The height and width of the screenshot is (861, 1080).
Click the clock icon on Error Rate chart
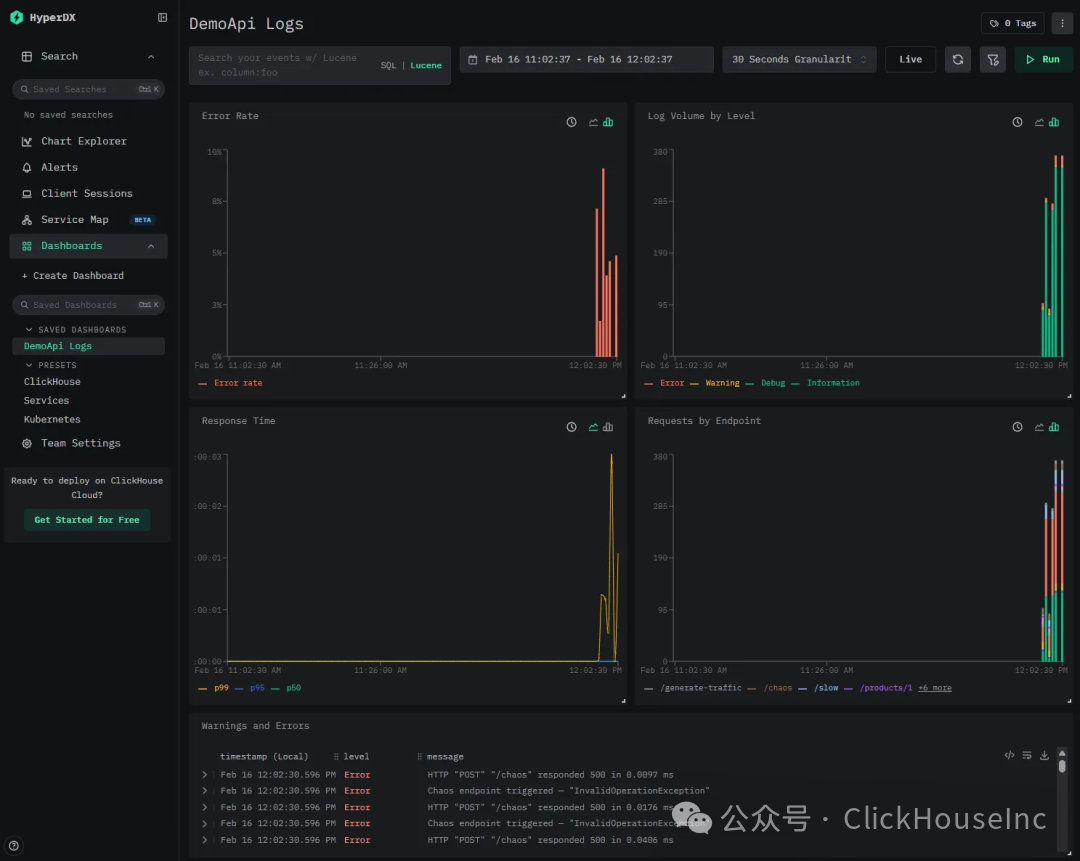tap(572, 122)
